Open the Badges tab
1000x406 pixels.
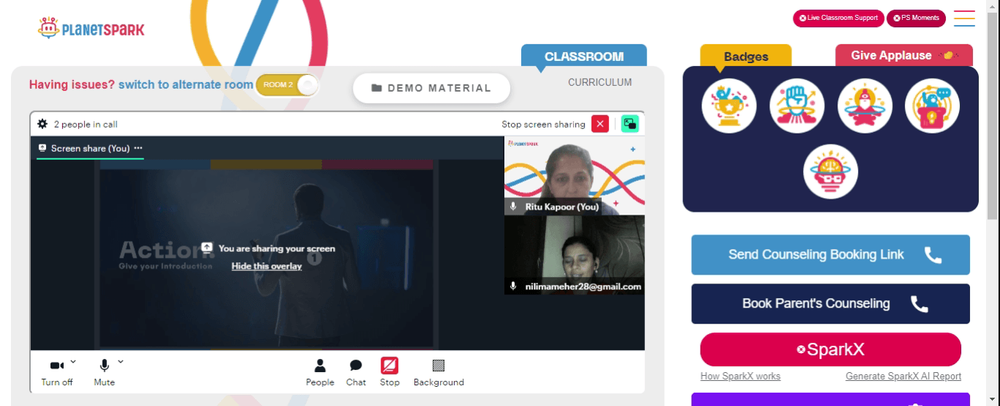[746, 56]
